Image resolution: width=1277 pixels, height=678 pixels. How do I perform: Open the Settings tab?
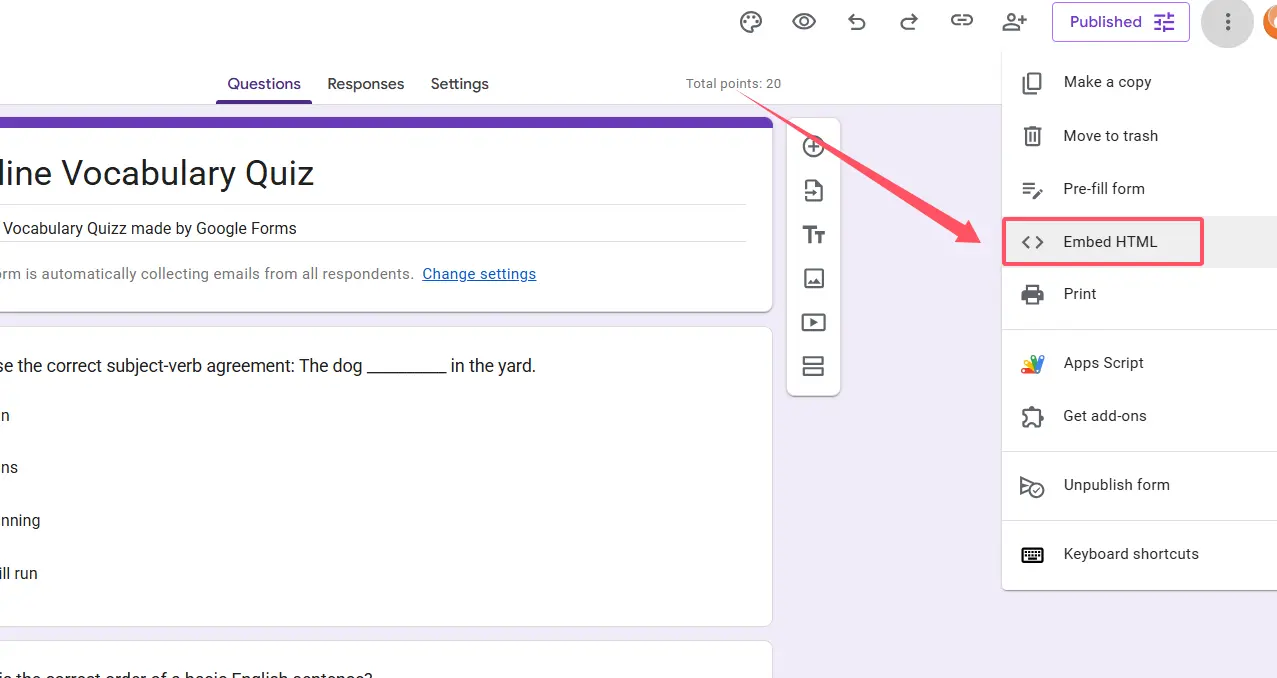pos(460,84)
